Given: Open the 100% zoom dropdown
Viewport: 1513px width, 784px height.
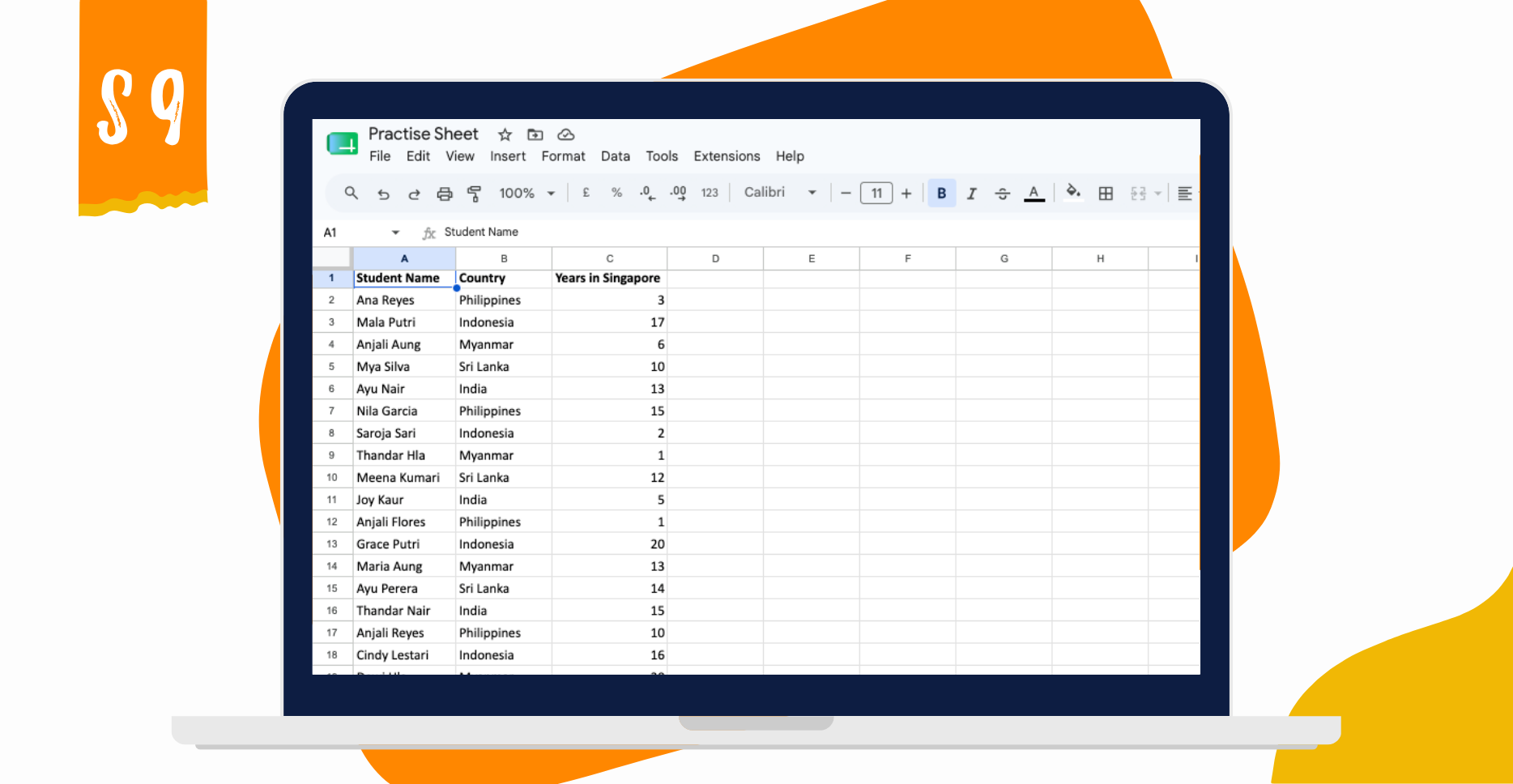Looking at the screenshot, I should pyautogui.click(x=527, y=193).
